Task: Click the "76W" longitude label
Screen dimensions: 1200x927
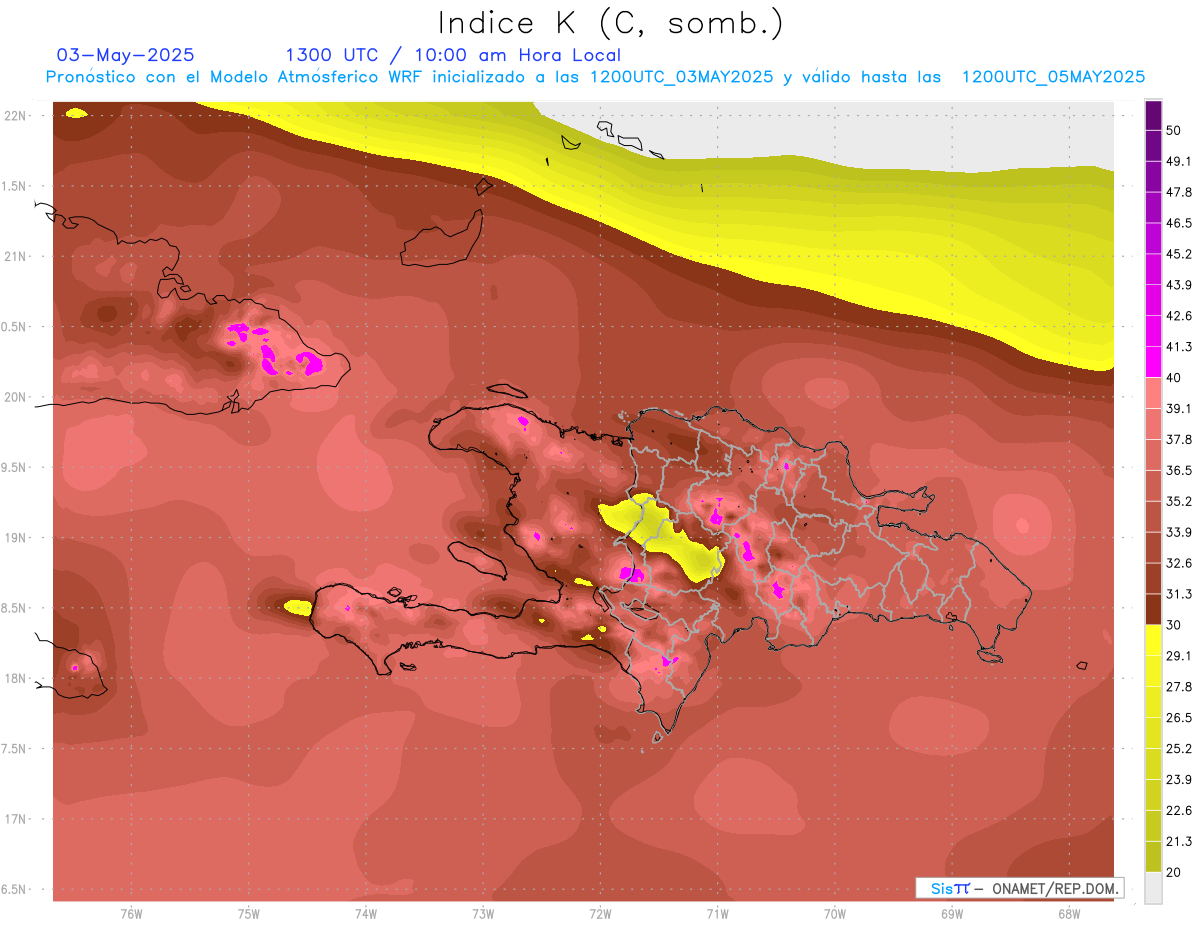Action: (x=131, y=913)
